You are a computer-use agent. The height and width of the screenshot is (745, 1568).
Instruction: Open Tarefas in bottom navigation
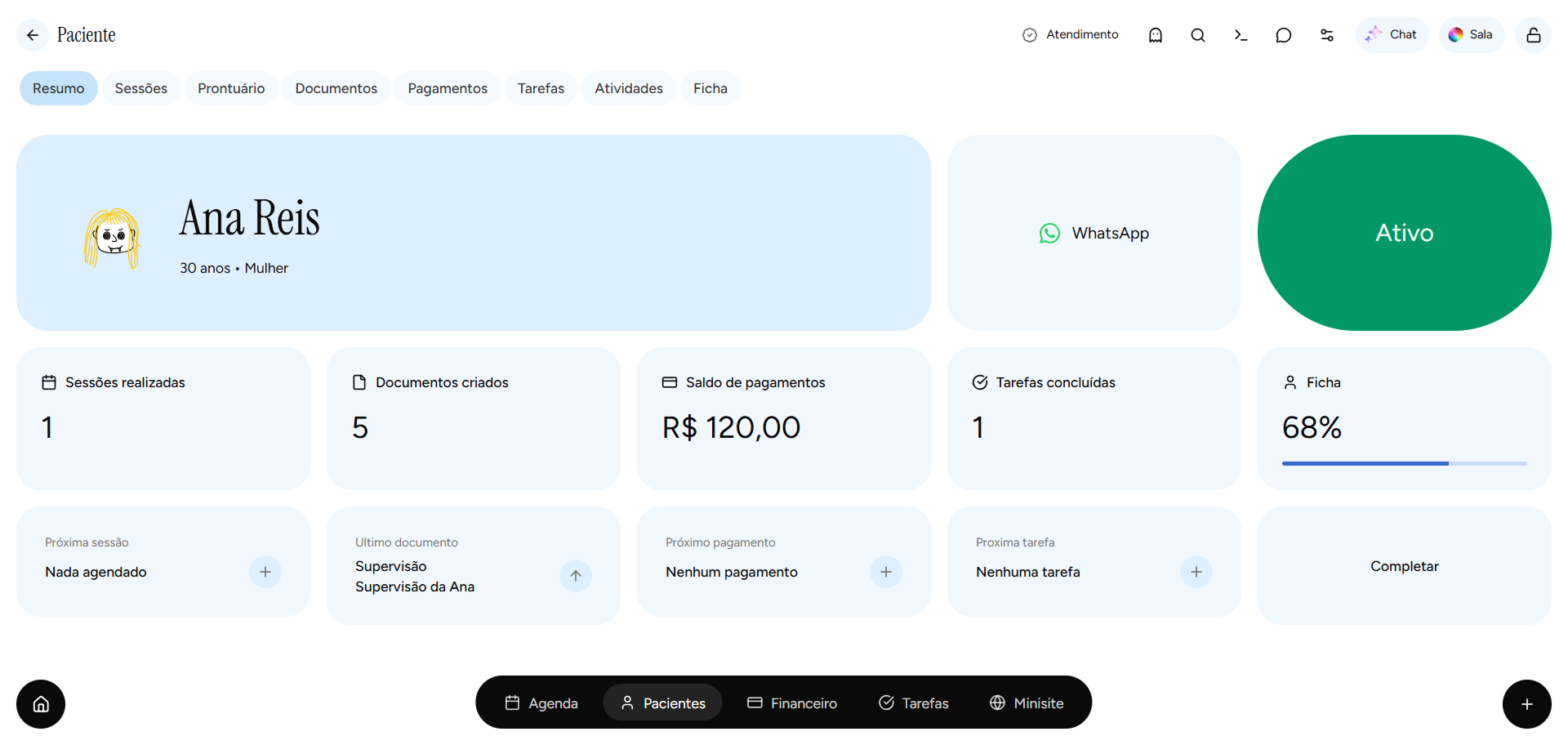[x=914, y=703]
